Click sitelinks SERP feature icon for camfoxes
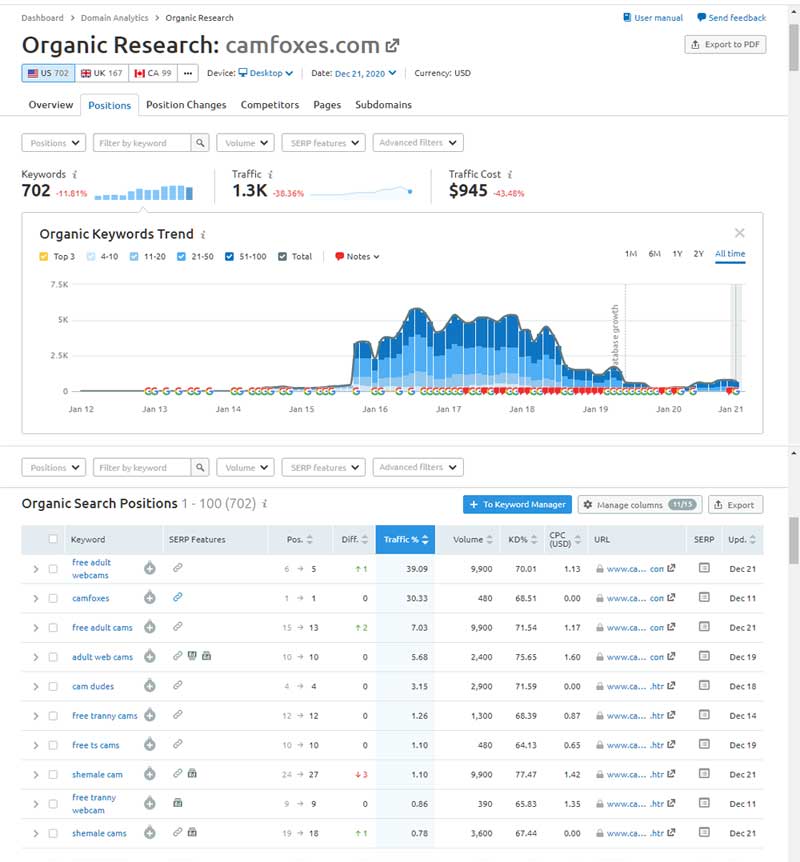 [x=178, y=597]
